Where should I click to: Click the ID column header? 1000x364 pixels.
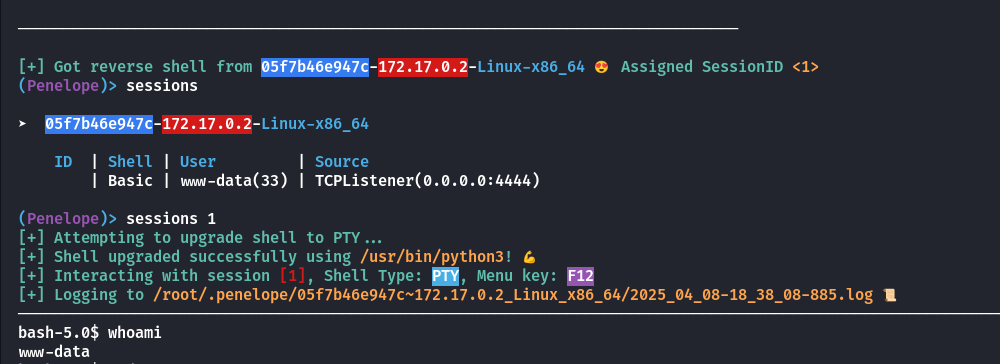pyautogui.click(x=63, y=162)
